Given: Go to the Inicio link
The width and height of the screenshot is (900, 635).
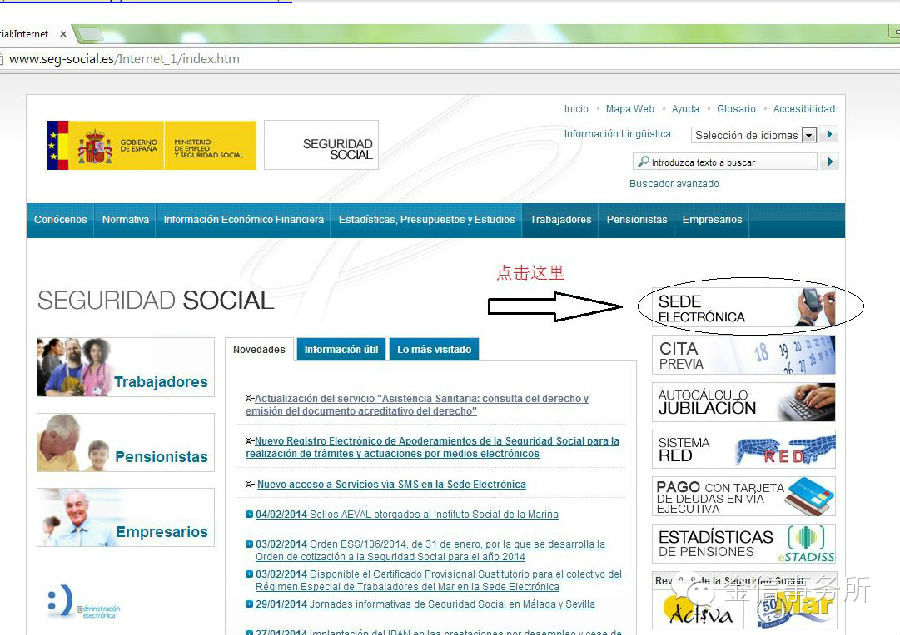Looking at the screenshot, I should point(576,109).
